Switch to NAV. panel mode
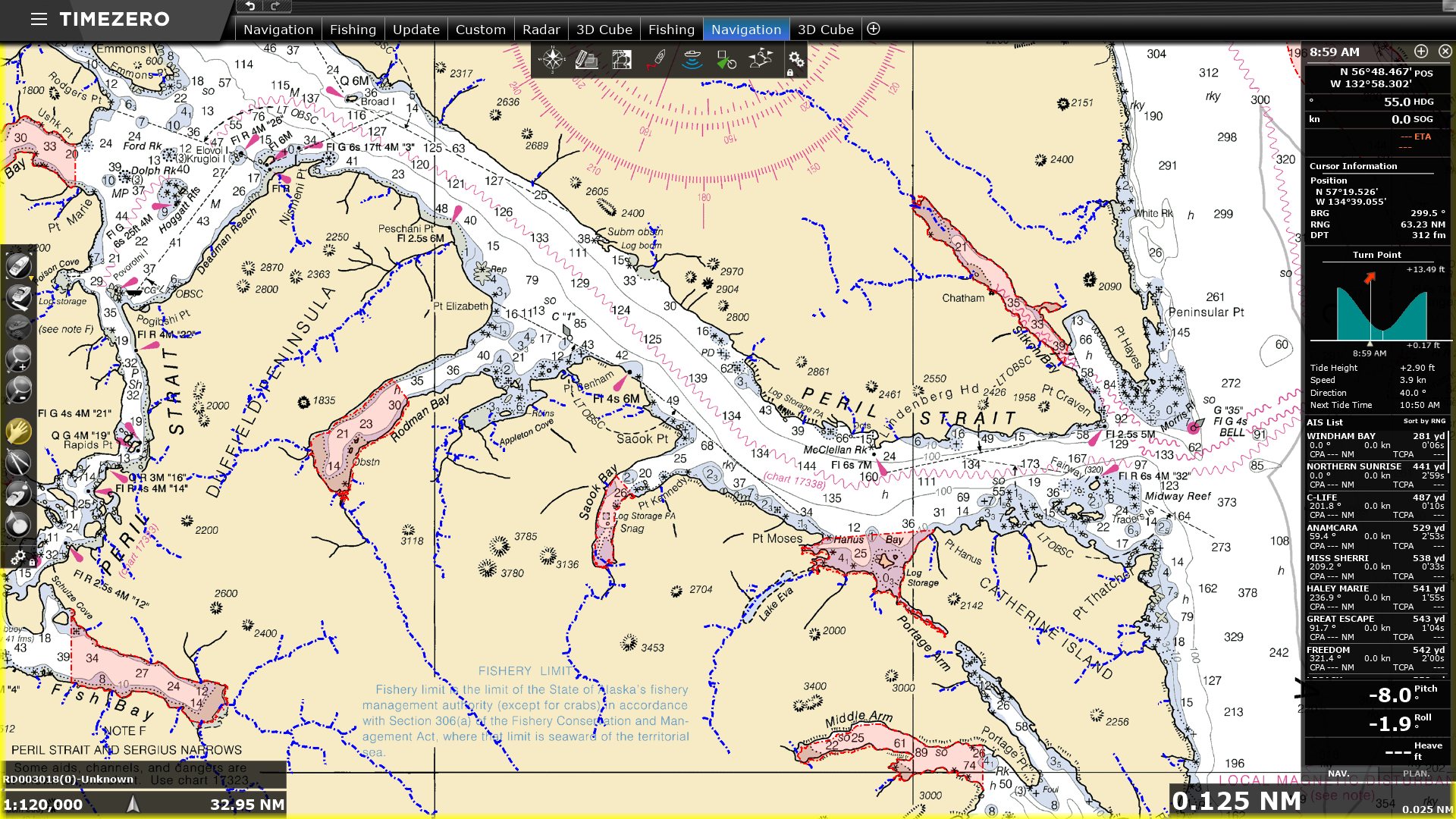Viewport: 1456px width, 819px height. pos(1338,773)
